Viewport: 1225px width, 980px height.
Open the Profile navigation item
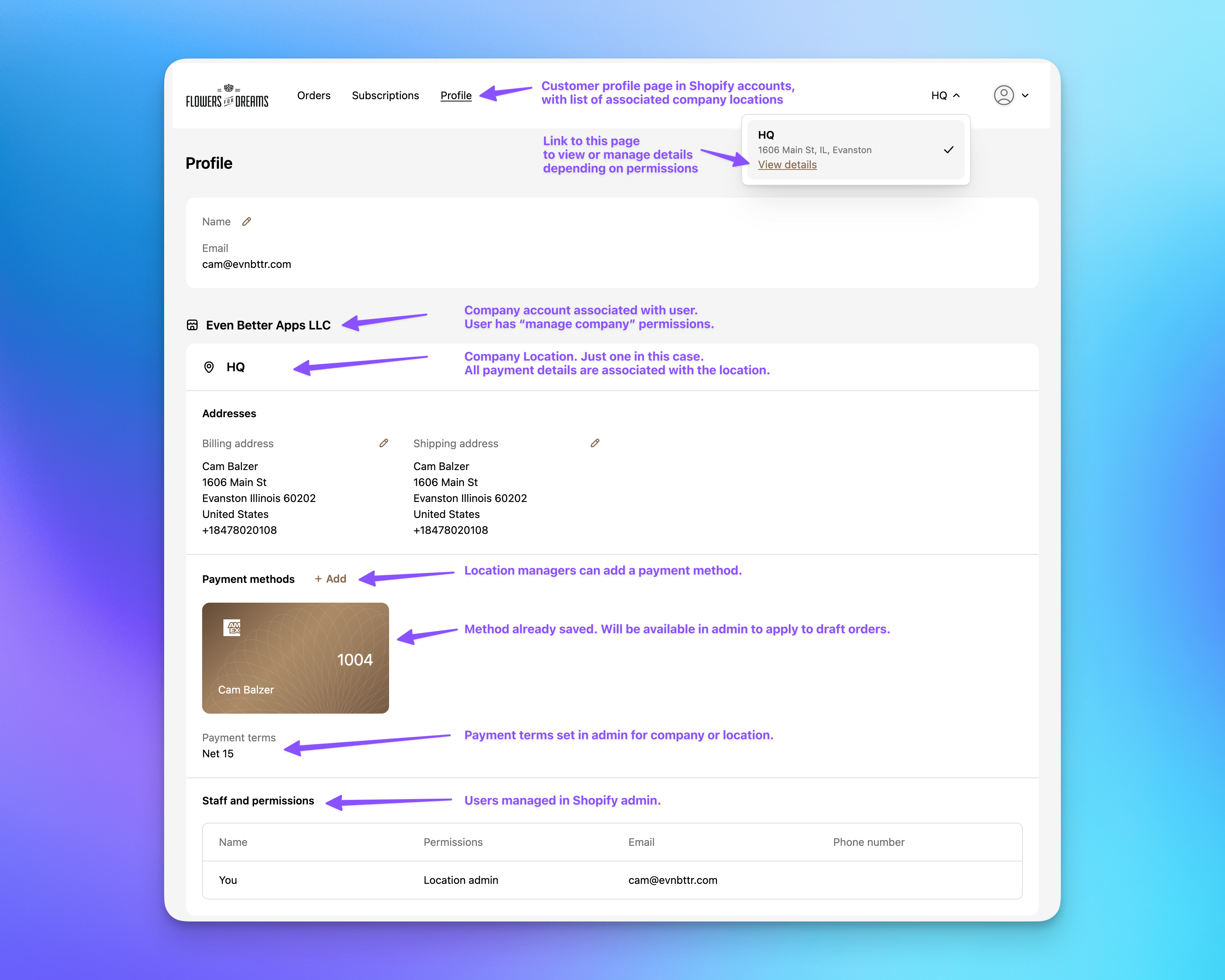point(456,95)
